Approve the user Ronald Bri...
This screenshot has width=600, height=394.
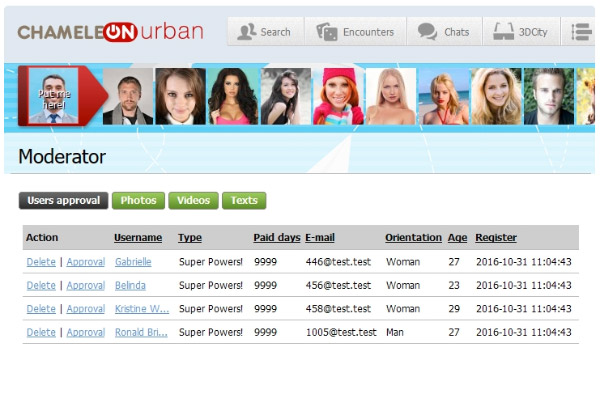pos(86,332)
